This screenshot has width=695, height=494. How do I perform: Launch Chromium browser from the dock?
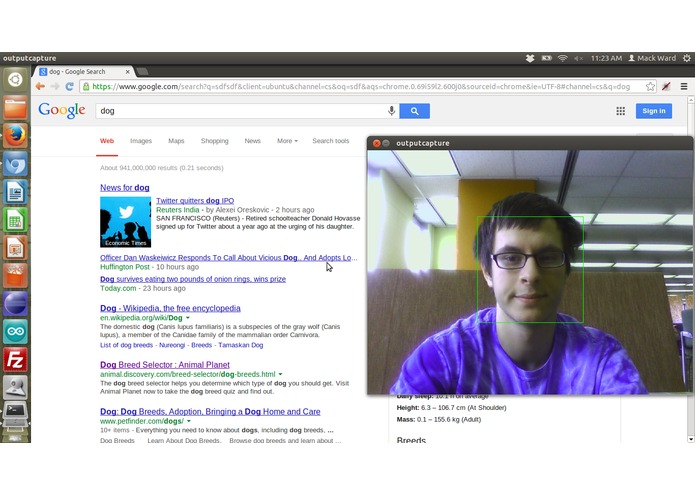(x=15, y=164)
